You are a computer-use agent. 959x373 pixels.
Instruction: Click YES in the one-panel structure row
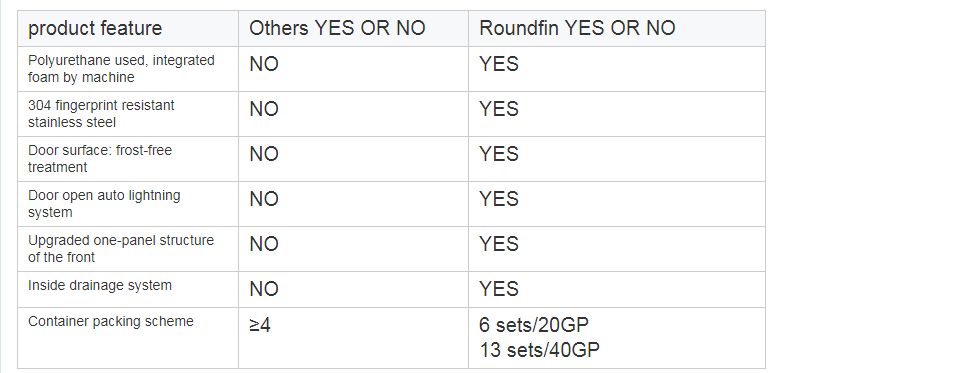pos(498,245)
